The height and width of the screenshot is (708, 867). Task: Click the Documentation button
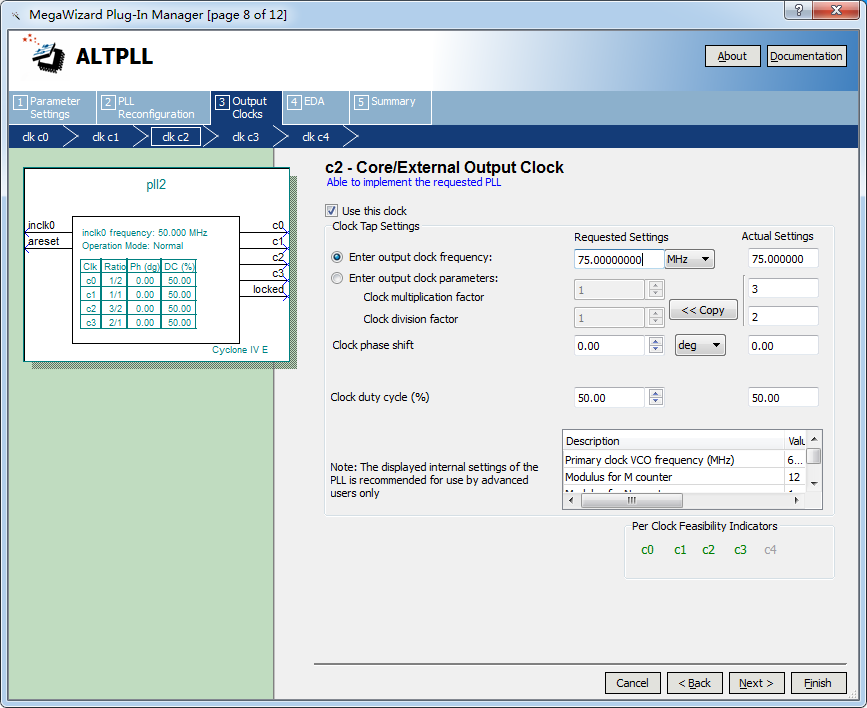806,56
